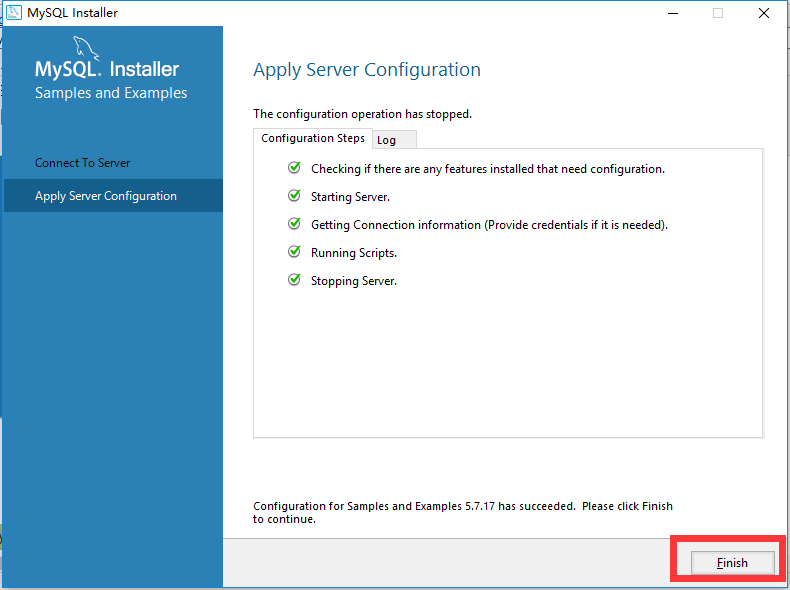Click the MySQL Installer title bar icon
Viewport: 790px width, 590px height.
(12, 13)
